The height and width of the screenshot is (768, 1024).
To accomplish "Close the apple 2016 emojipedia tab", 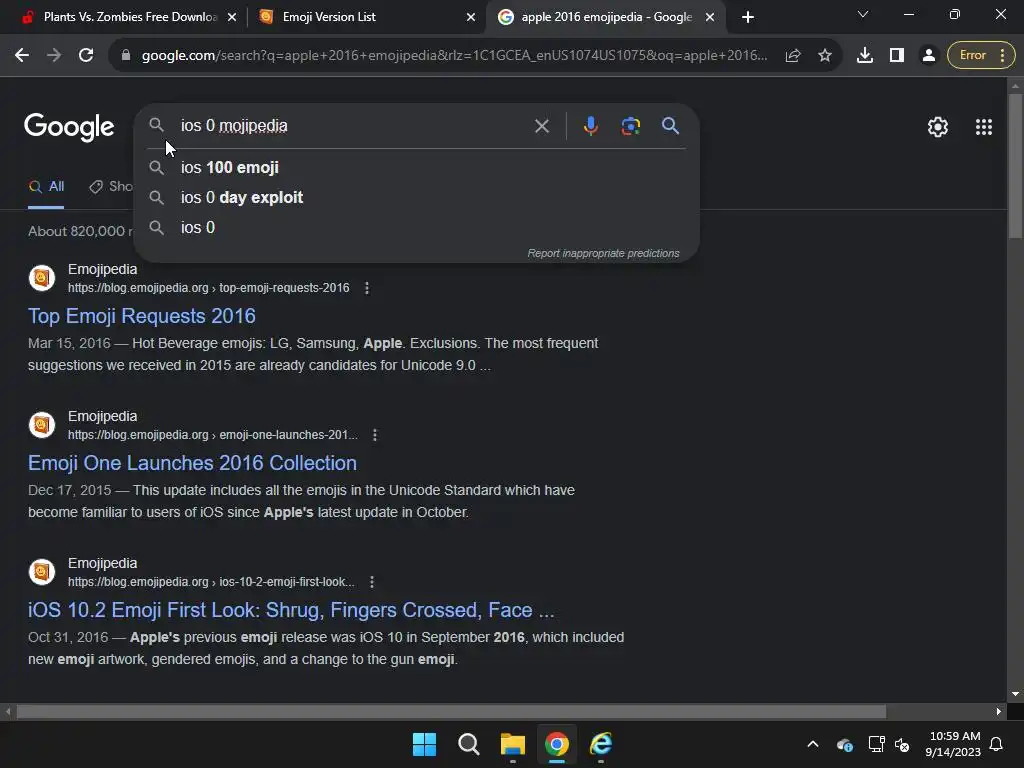I will pos(710,18).
